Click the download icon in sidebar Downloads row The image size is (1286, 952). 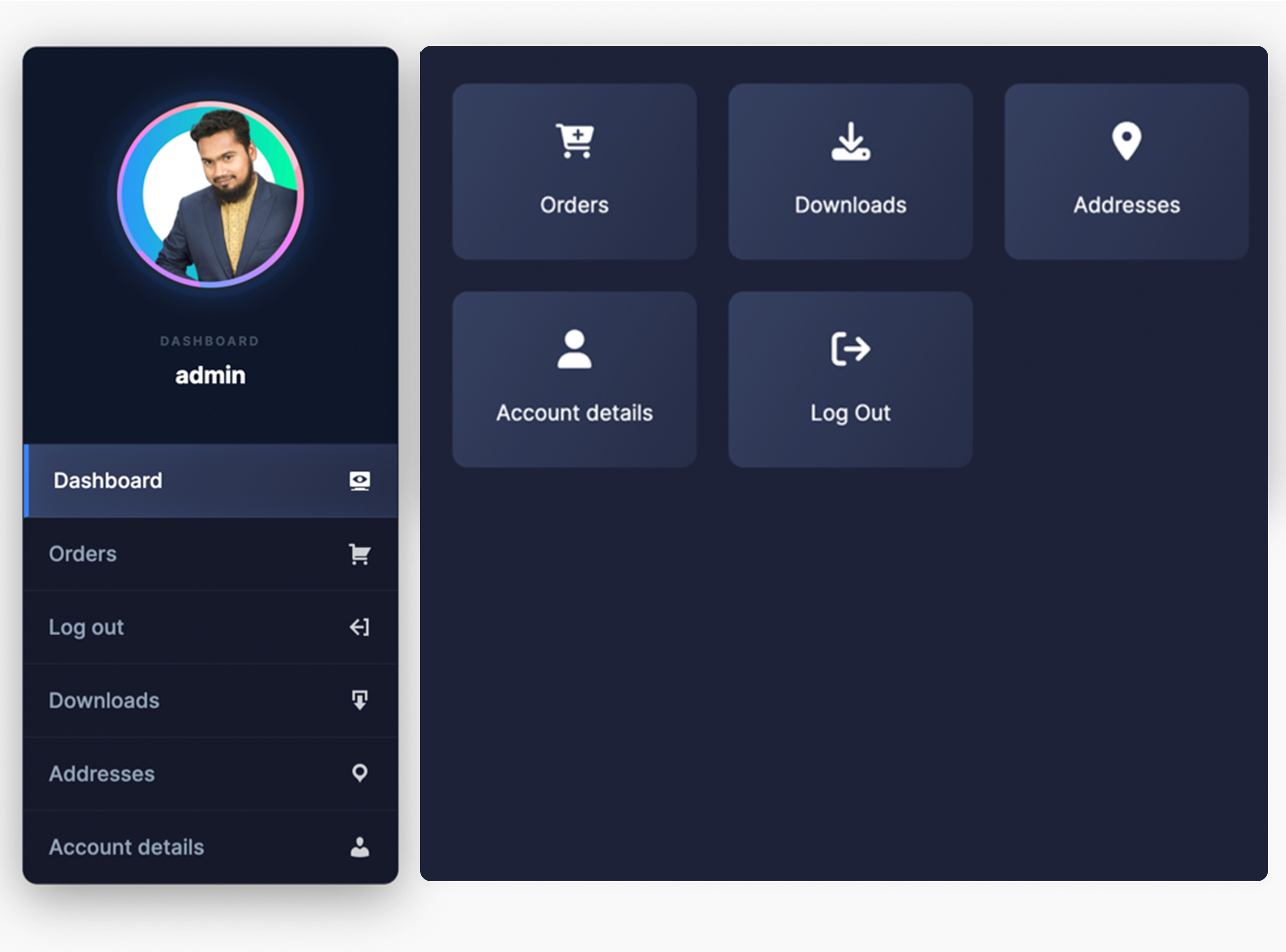[x=360, y=700]
